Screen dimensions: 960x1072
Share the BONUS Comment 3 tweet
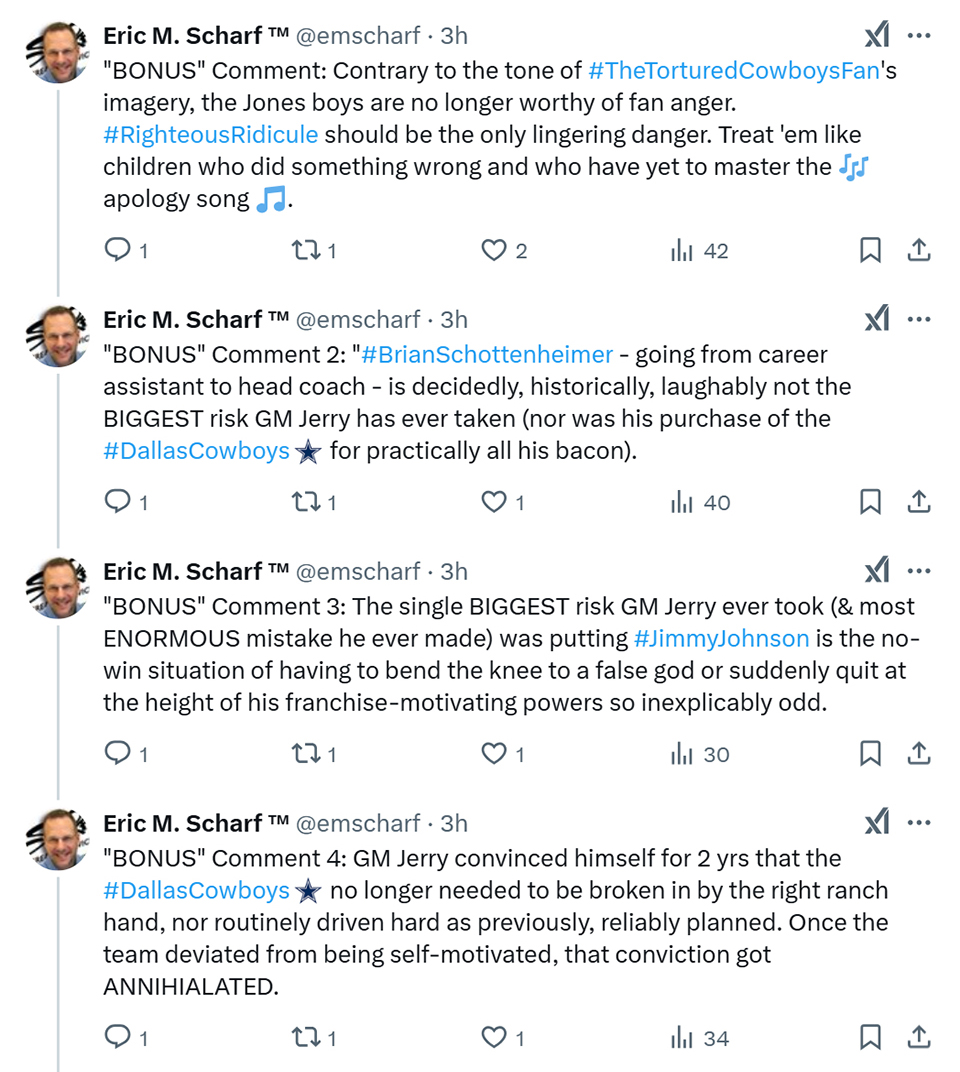coord(919,753)
